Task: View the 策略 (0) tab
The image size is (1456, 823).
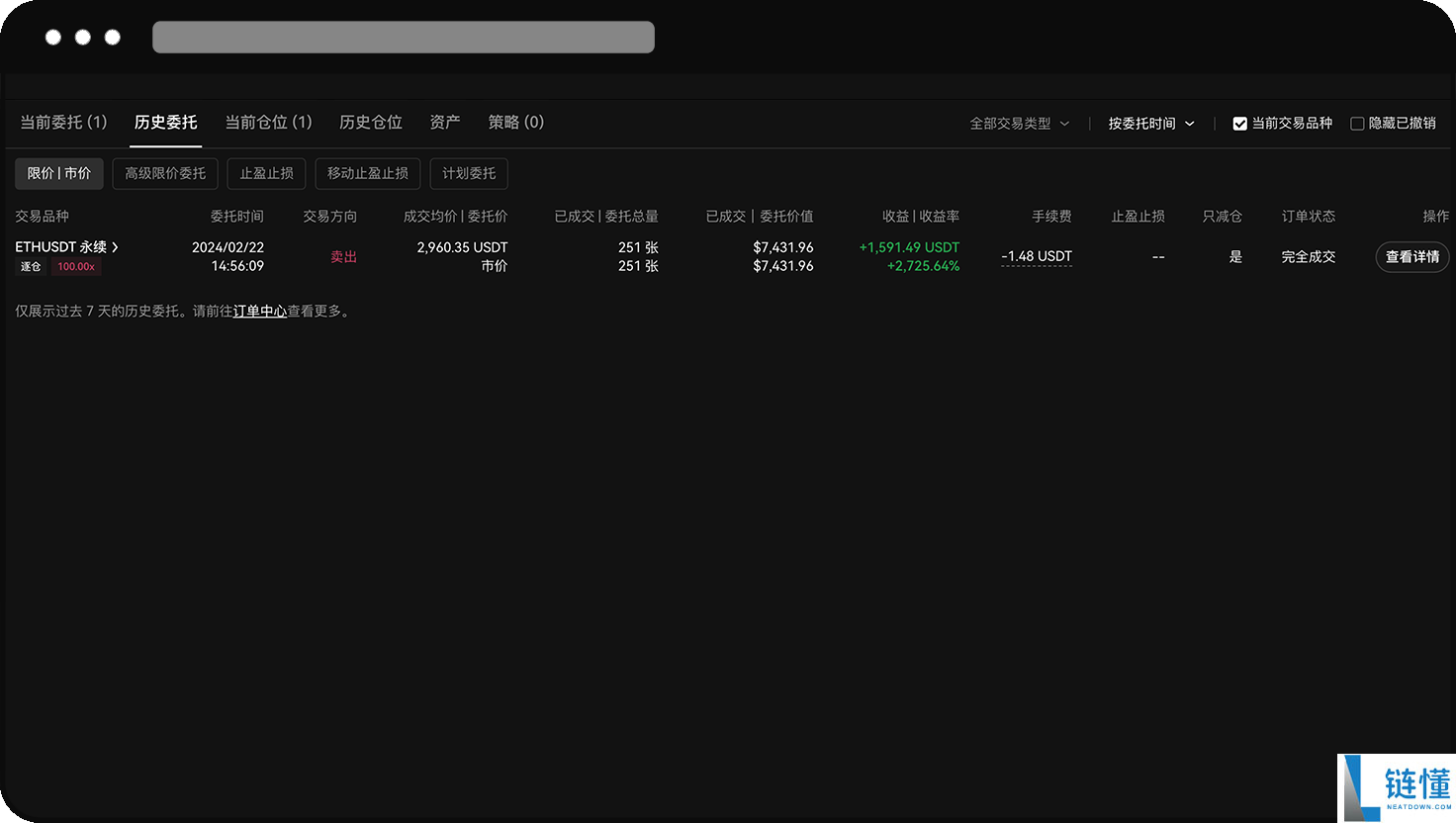Action: coord(514,122)
